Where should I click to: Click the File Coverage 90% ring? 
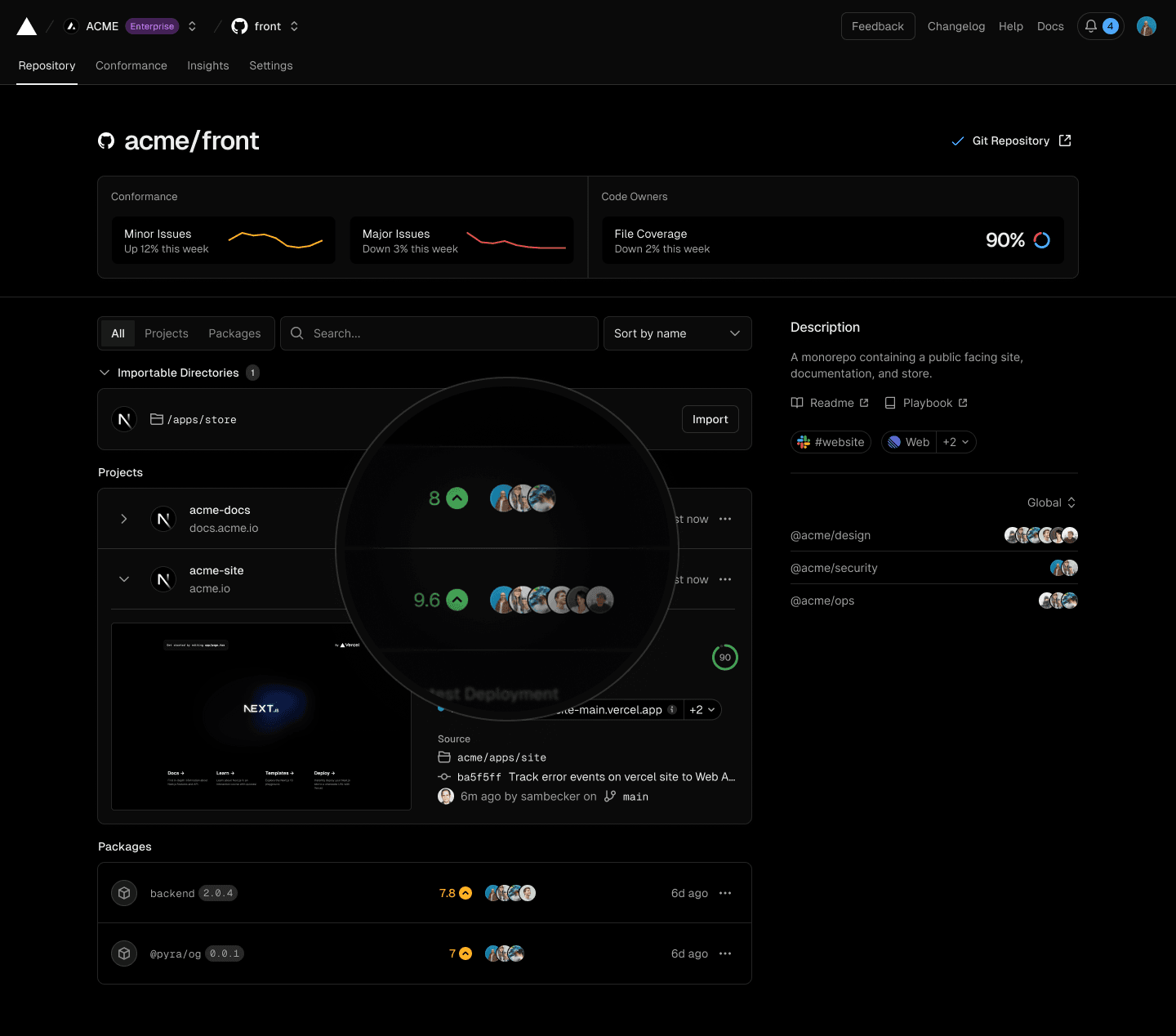pos(1042,240)
